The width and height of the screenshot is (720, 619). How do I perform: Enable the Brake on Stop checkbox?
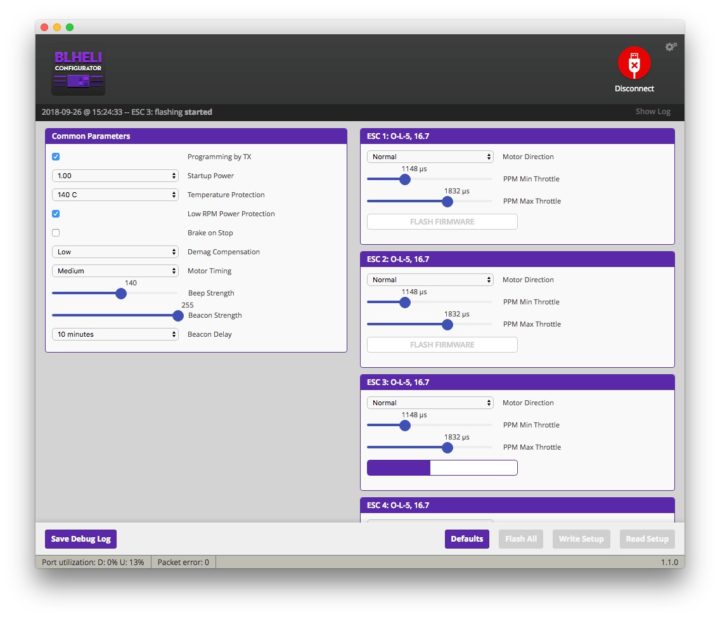[56, 233]
